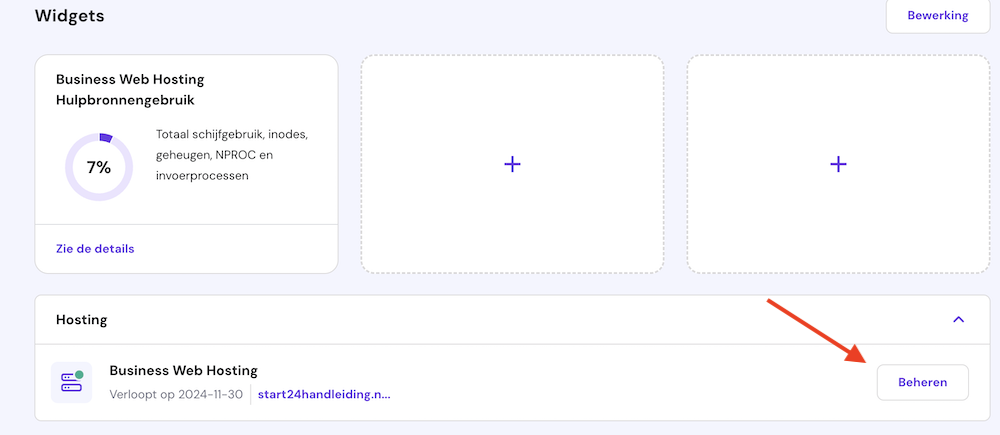Screen dimensions: 1000x435
Task: Click the Verloopt op 2024-11-30 expiry text
Action: pyautogui.click(x=176, y=394)
